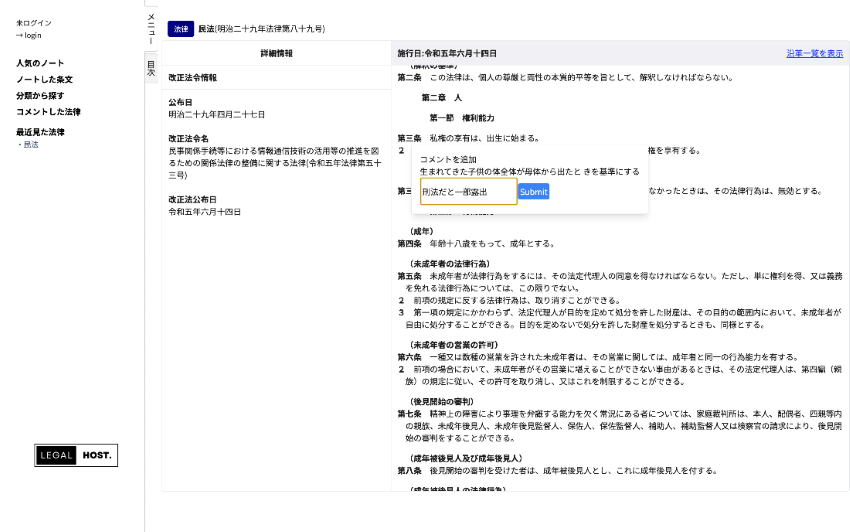Select 第三条 私権の享有 article text

468,138
